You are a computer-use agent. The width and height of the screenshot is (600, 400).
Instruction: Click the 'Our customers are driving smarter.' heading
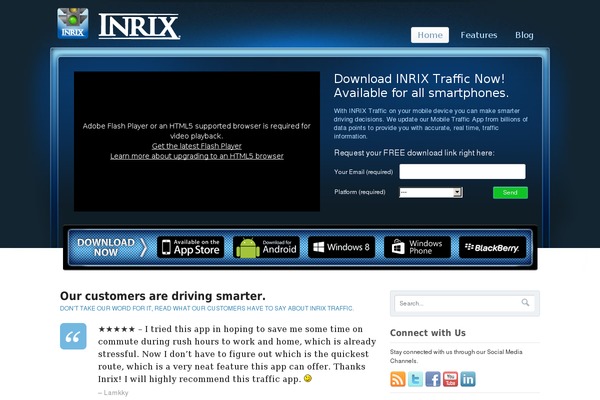coord(163,296)
